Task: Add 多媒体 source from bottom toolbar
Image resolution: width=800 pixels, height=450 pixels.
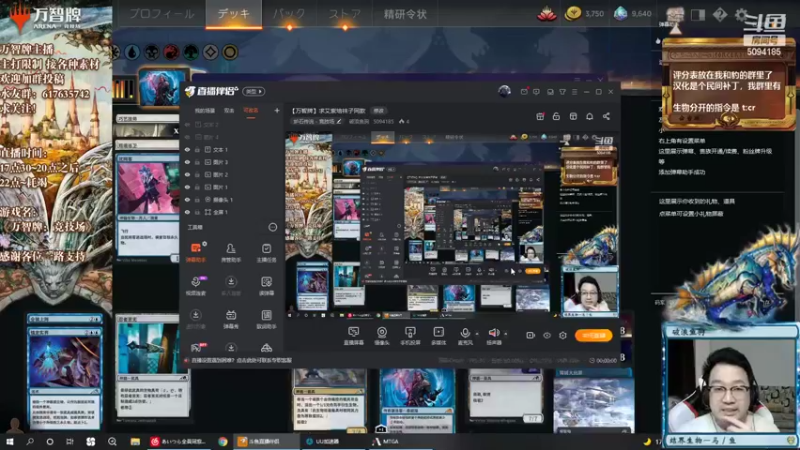Action: [x=438, y=336]
